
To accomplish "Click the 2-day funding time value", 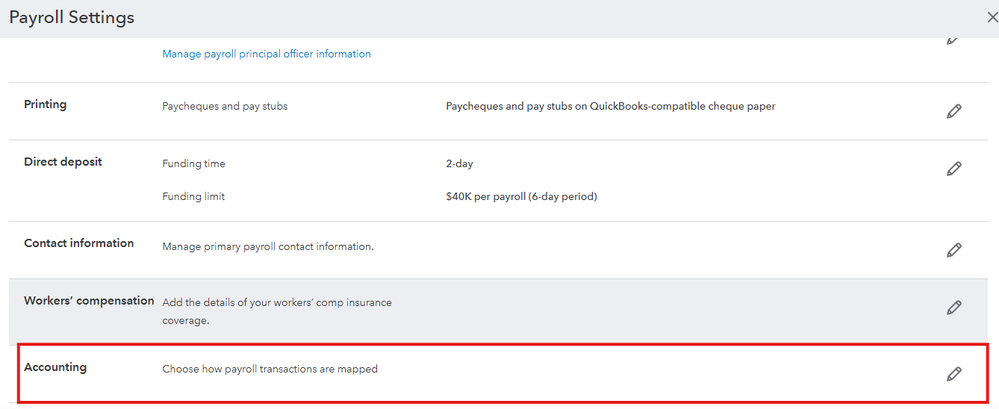I will tap(459, 163).
